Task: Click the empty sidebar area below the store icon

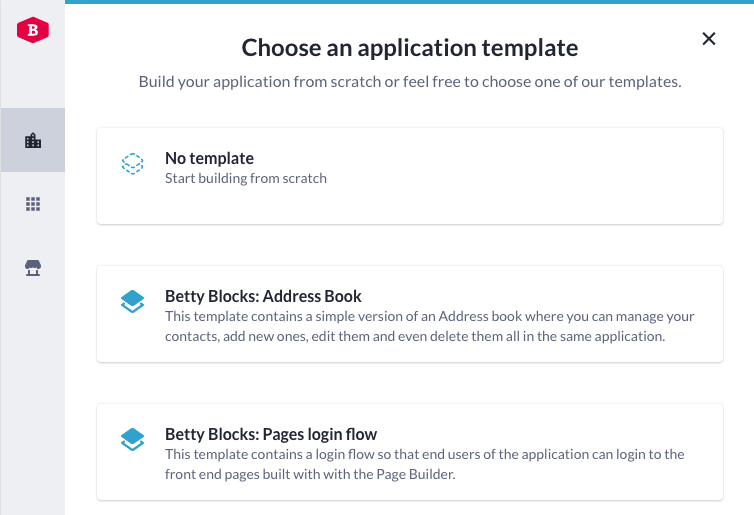Action: click(x=33, y=400)
